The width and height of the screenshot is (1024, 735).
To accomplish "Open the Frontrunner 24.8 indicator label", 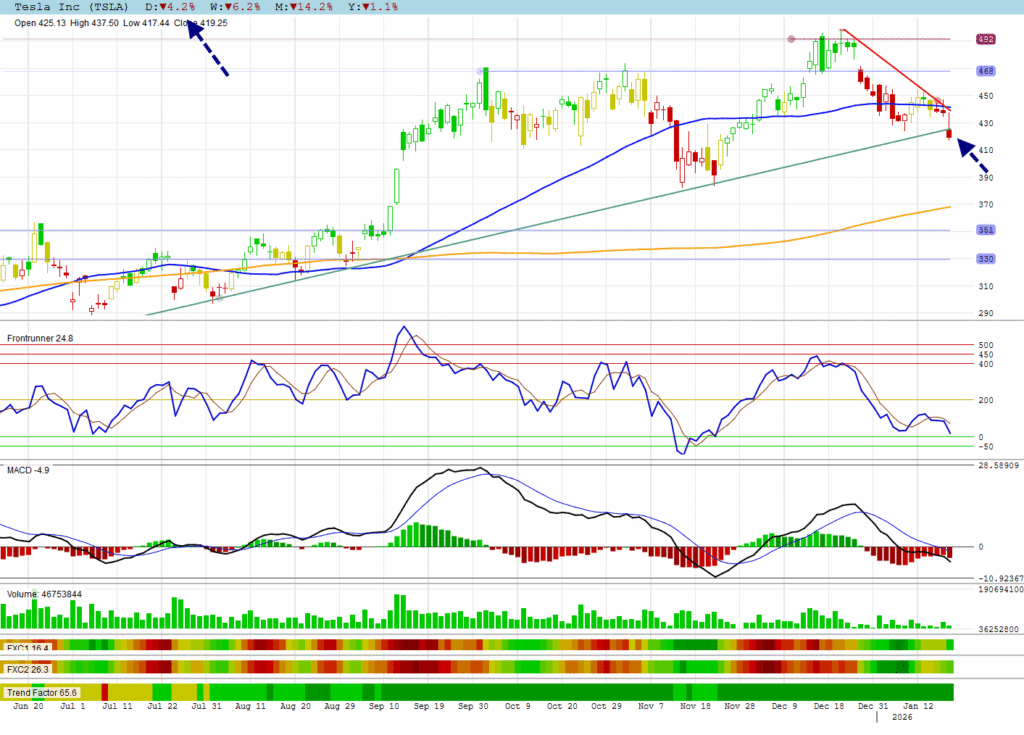I will click(x=40, y=338).
